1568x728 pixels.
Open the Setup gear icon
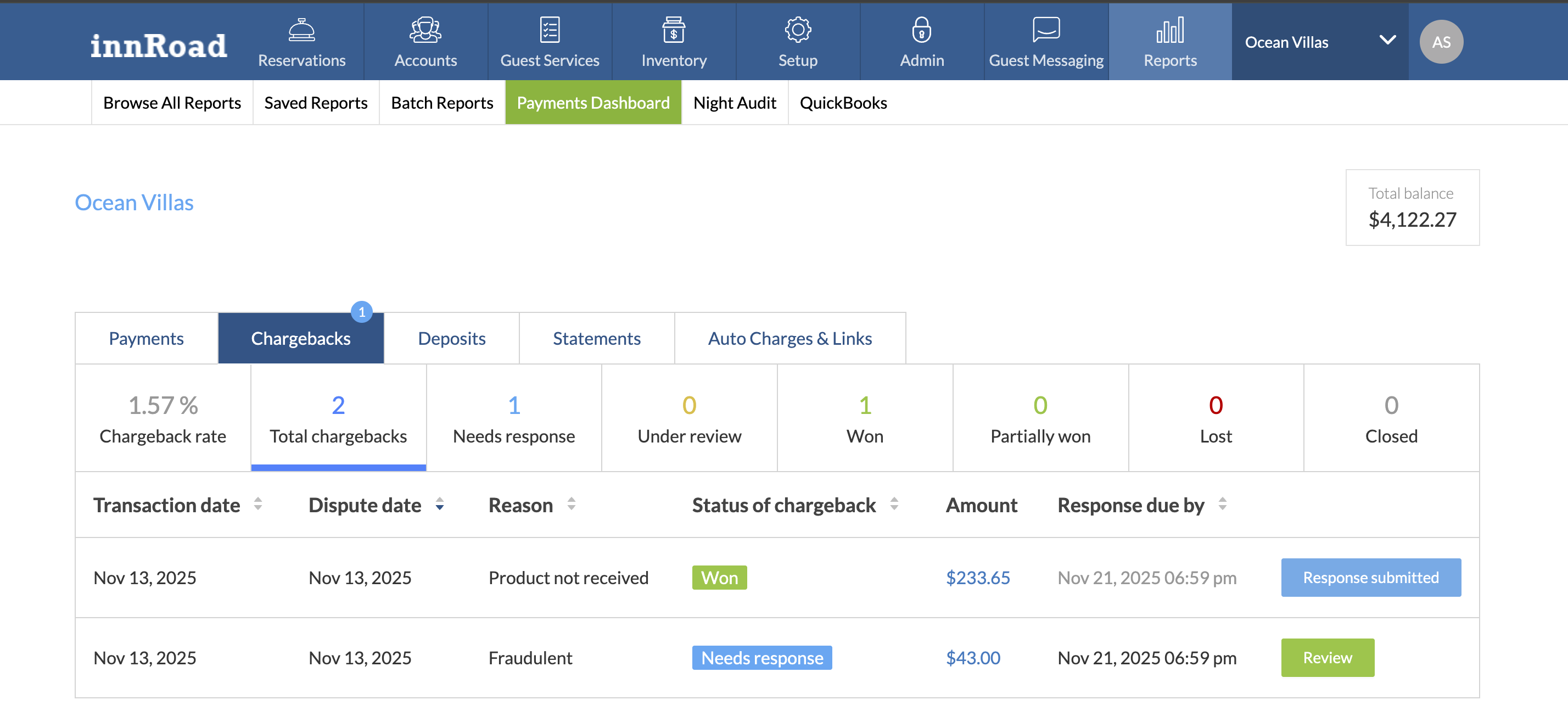(797, 30)
